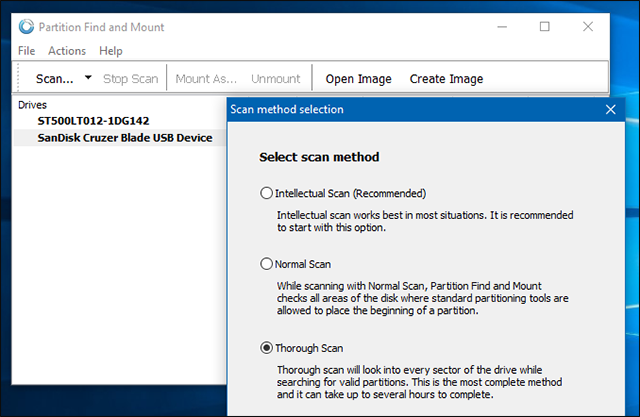640x417 pixels.
Task: Click the 'Select scan method' heading
Action: (319, 157)
